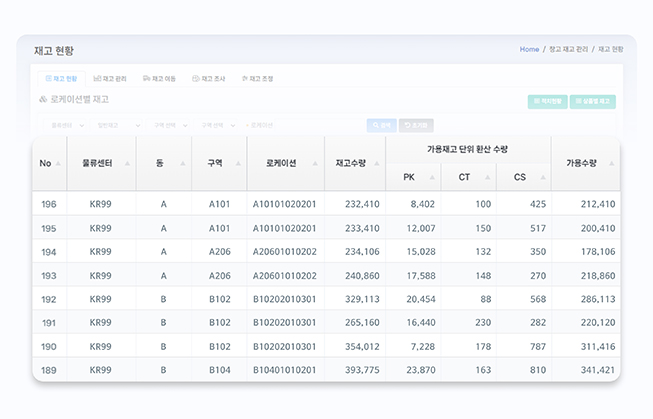Screen dimensions: 653x419
Task: Click PK value 20,454
Action: coord(421,299)
